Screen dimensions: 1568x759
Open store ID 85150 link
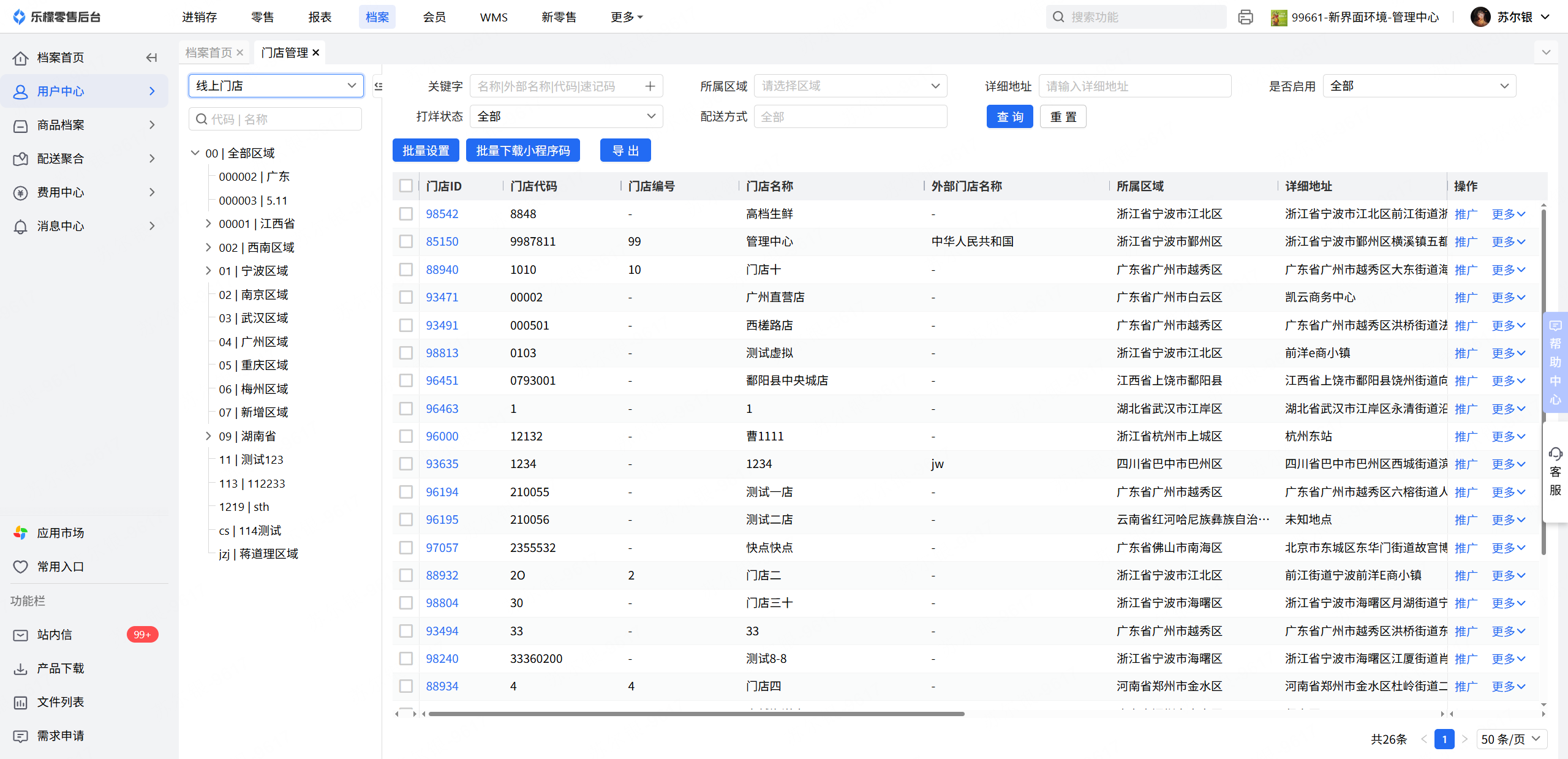click(x=442, y=241)
